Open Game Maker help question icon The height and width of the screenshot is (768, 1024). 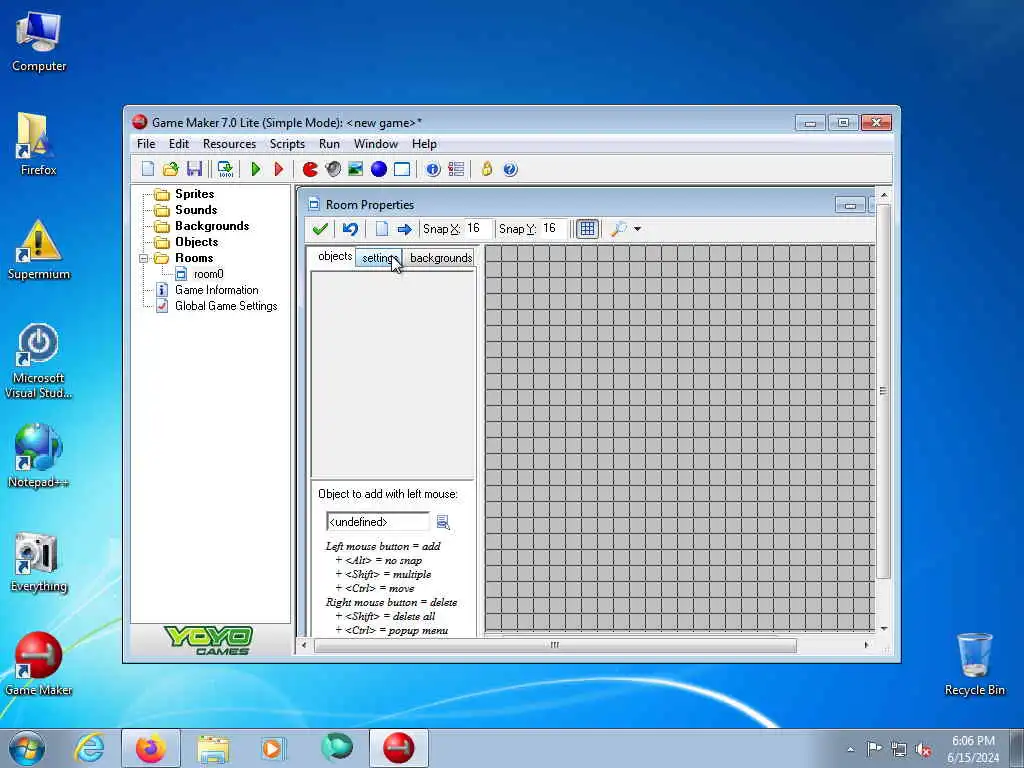coord(510,169)
